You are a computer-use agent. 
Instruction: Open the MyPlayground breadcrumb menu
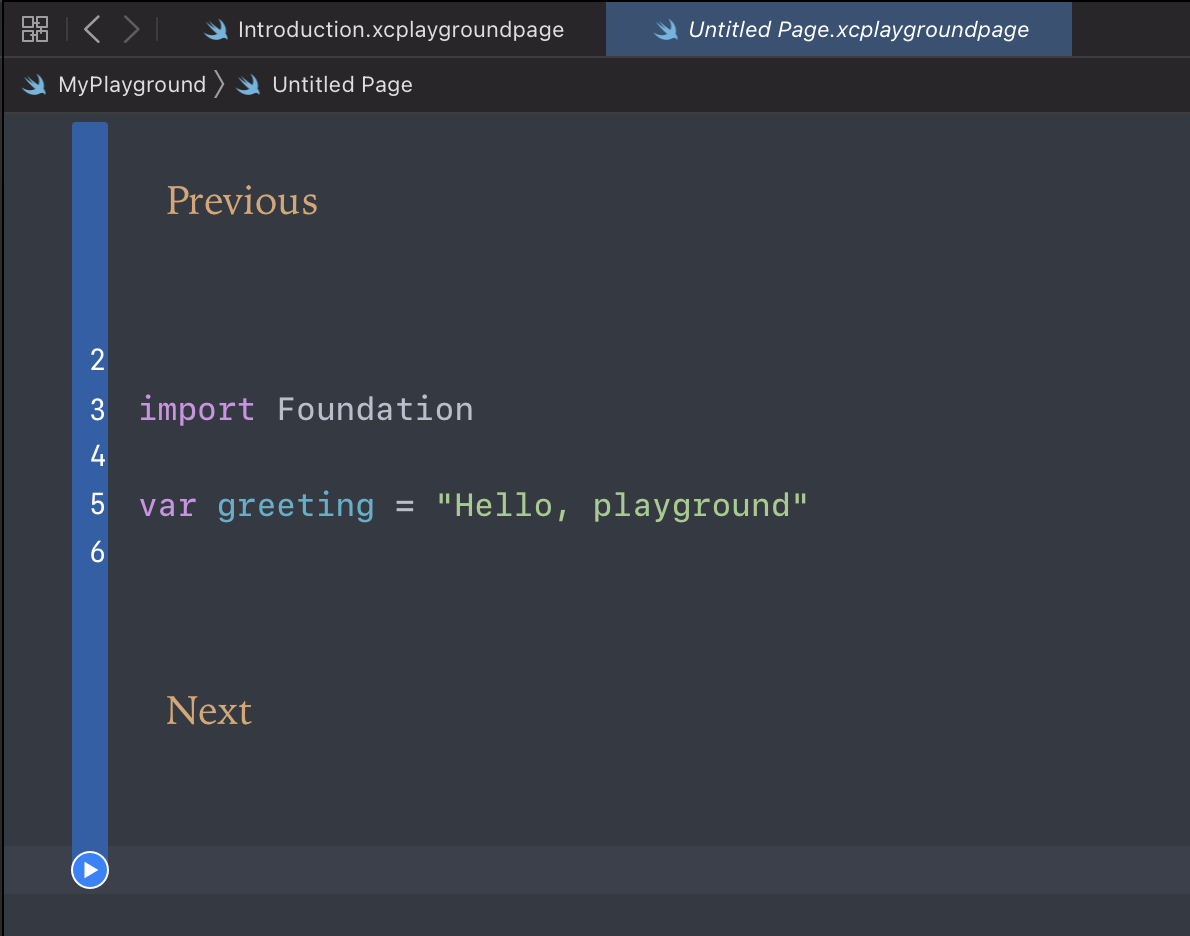click(x=132, y=85)
